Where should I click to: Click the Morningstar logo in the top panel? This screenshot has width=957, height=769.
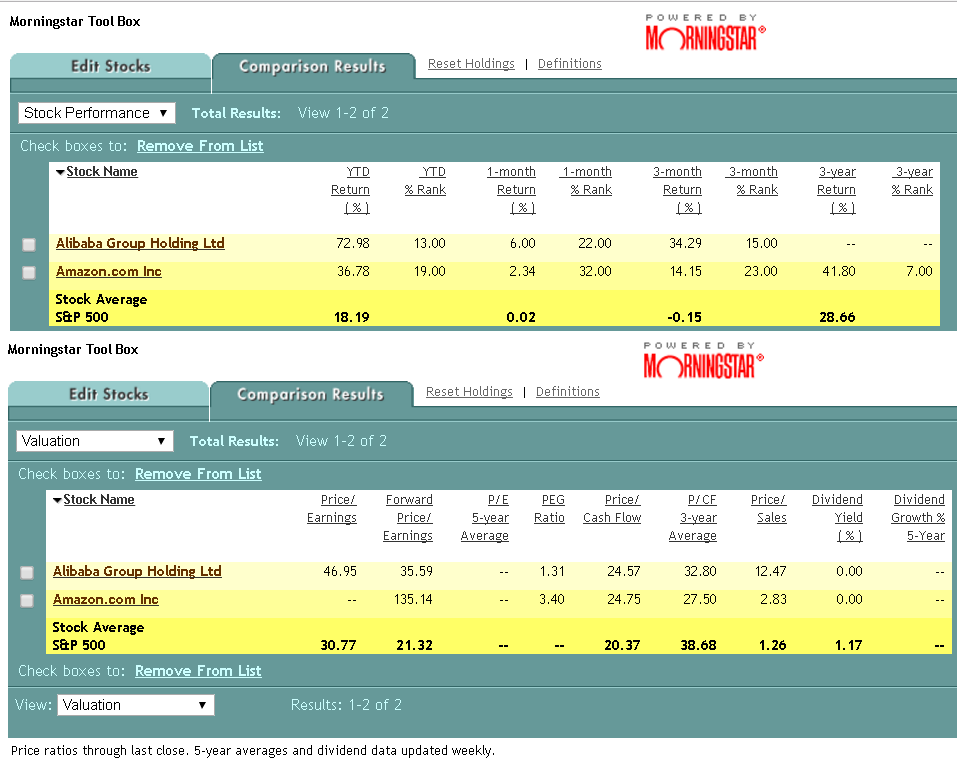click(x=705, y=32)
